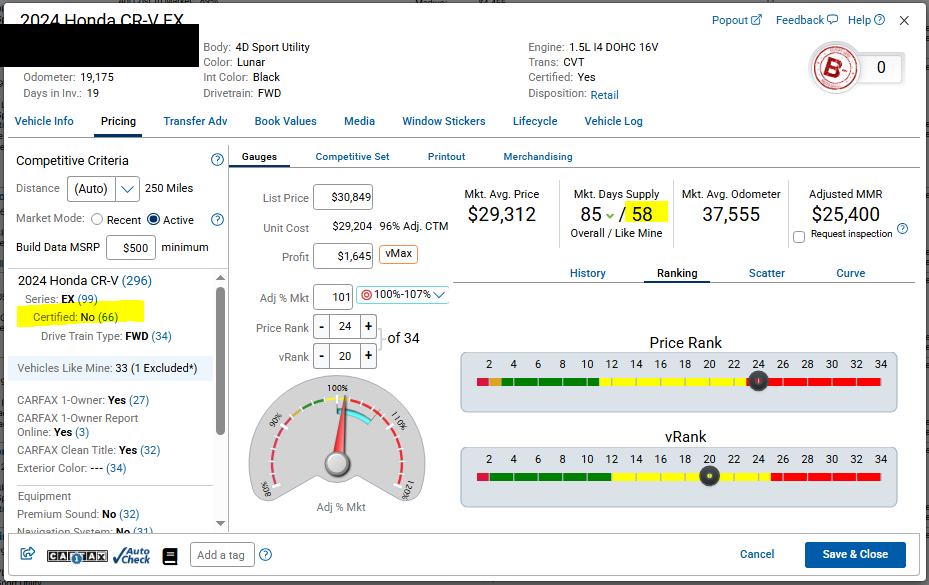The width and height of the screenshot is (929, 585).
Task: Click the Adj % Mkt gauge needle
Action: pos(341,431)
